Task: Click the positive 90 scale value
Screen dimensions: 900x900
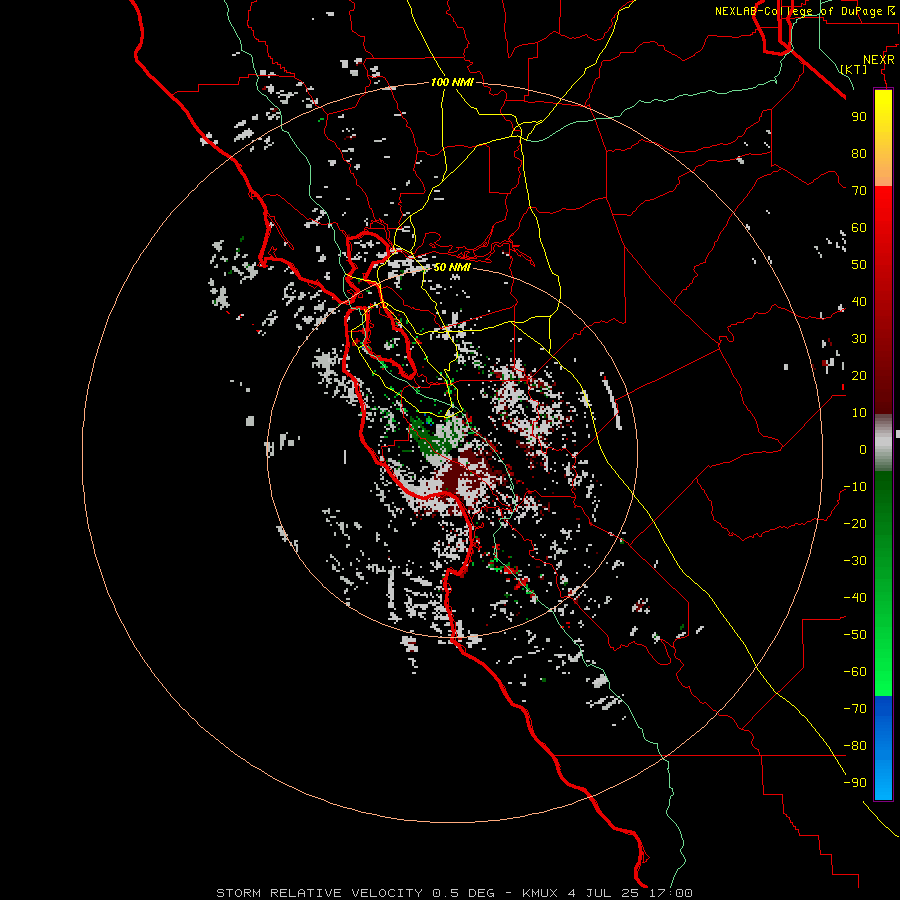Action: point(859,117)
